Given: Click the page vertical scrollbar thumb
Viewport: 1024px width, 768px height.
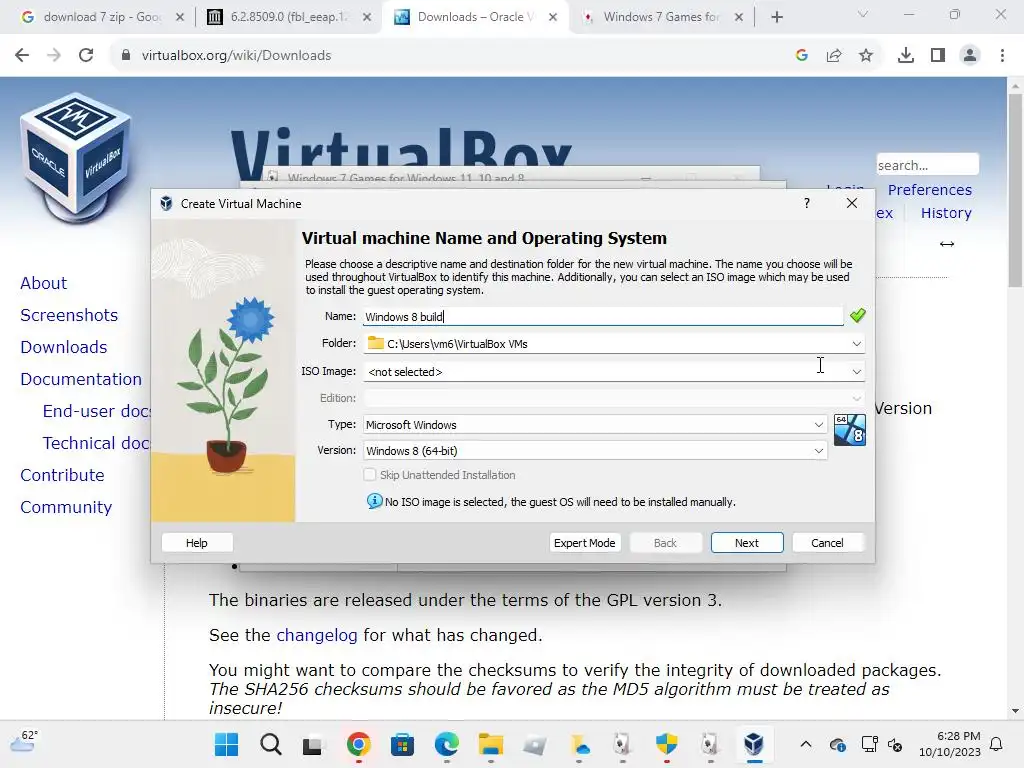Looking at the screenshot, I should point(1015,189).
